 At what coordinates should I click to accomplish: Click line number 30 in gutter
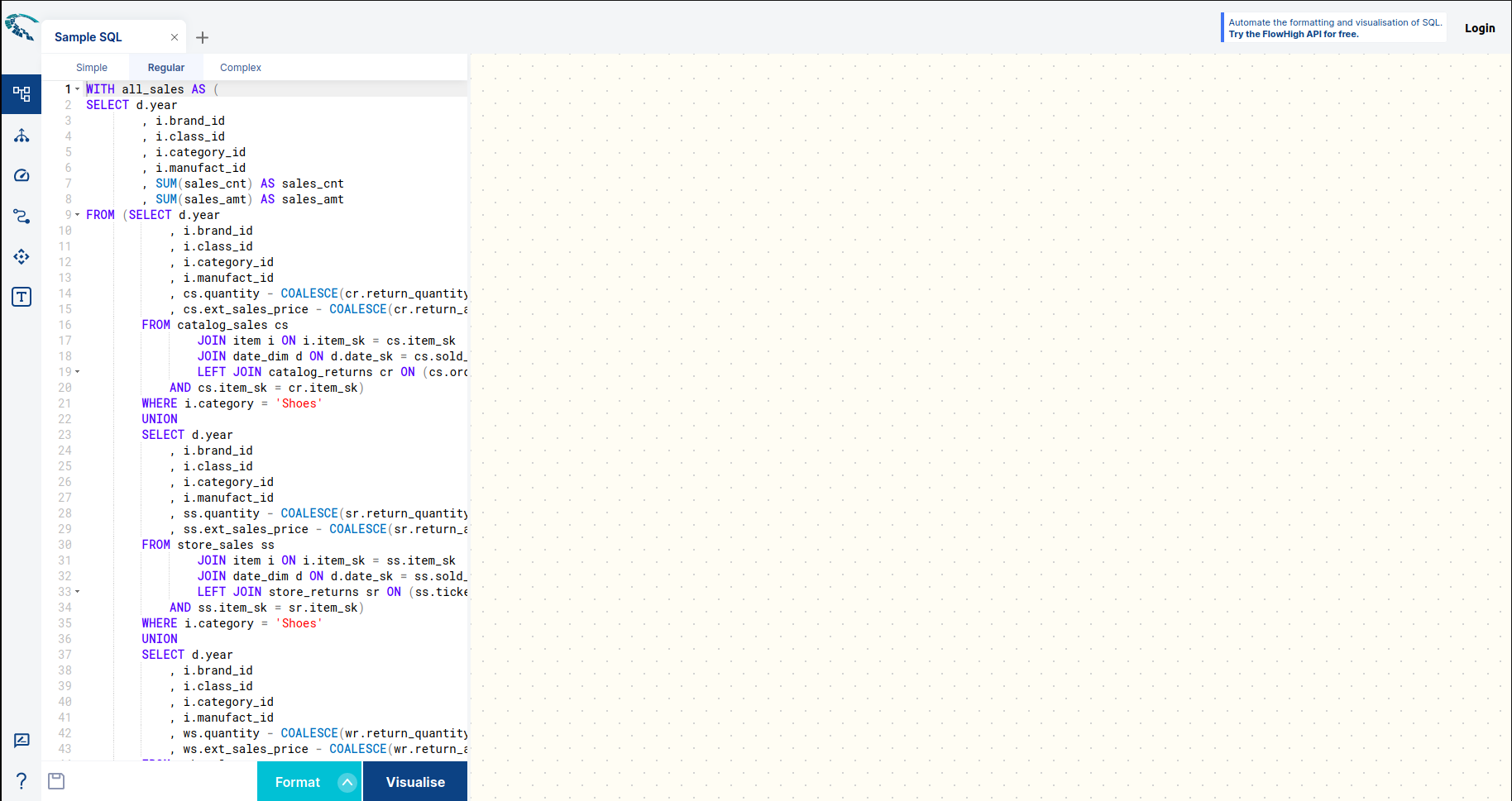(65, 545)
